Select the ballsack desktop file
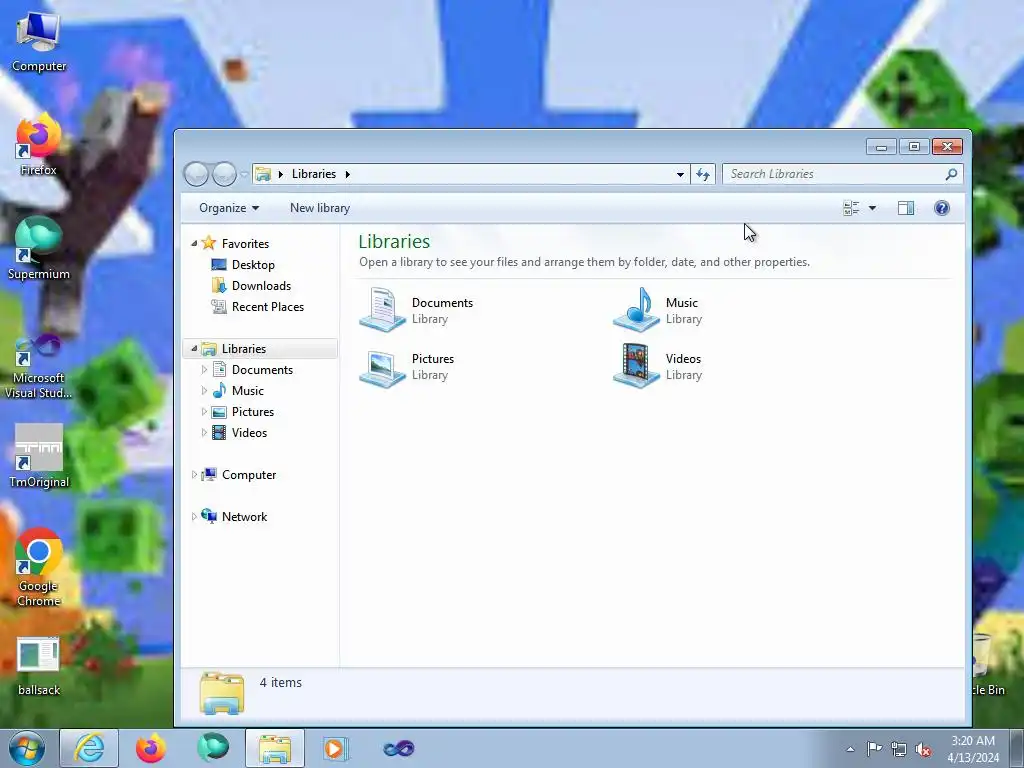1024x768 pixels. tap(39, 666)
